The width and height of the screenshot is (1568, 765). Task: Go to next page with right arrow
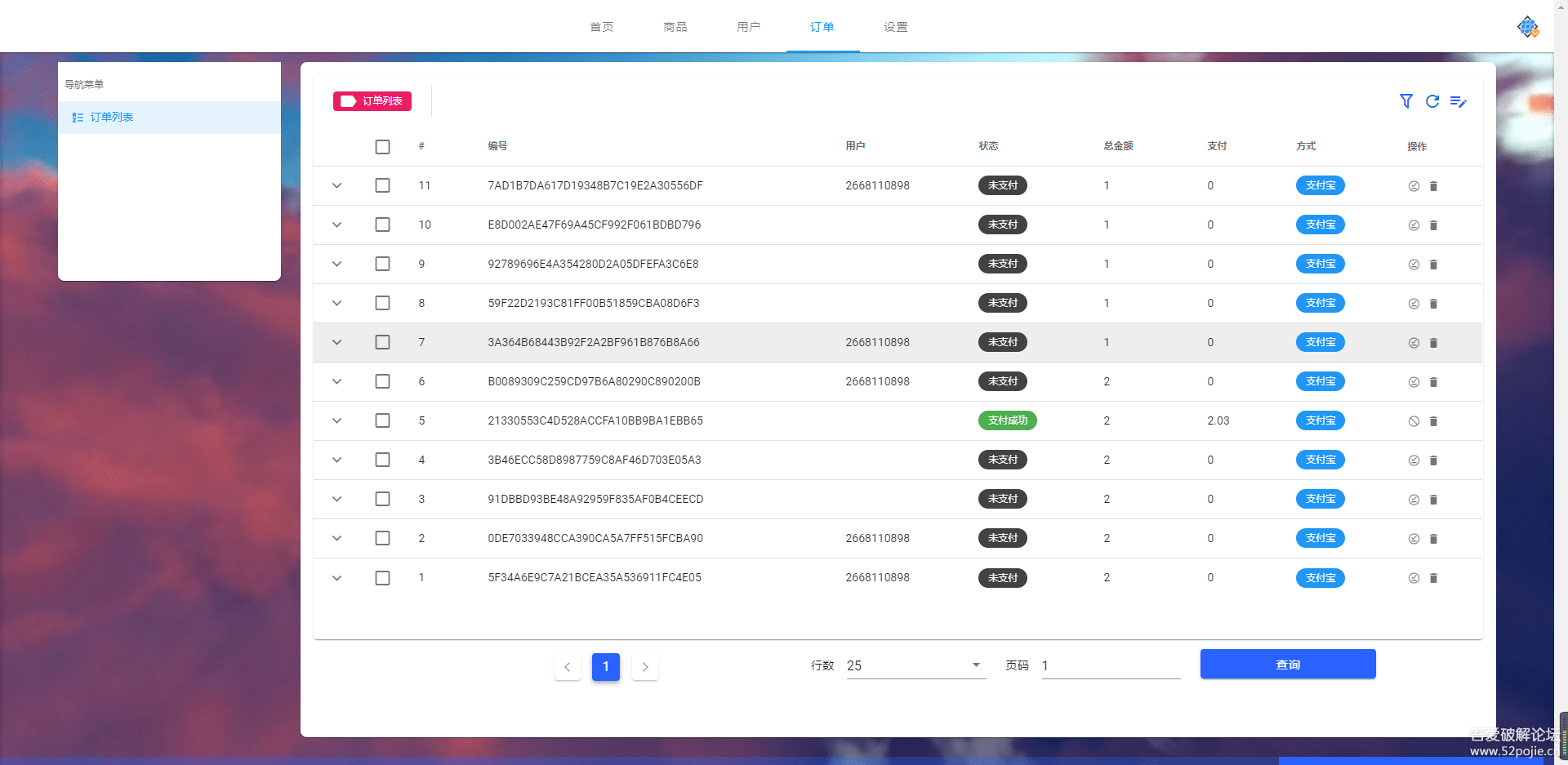point(645,666)
